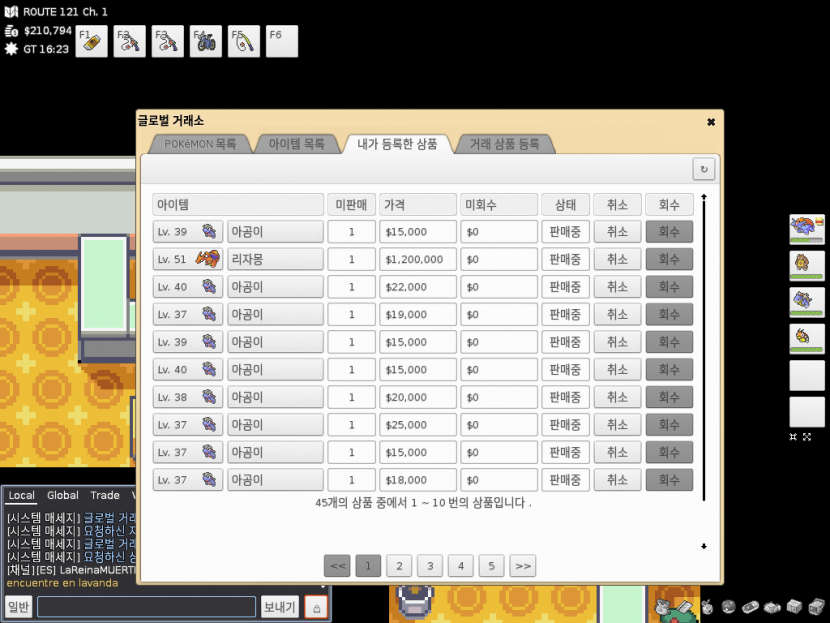Switch chat to the Global tab
This screenshot has width=830, height=623.
(x=63, y=495)
